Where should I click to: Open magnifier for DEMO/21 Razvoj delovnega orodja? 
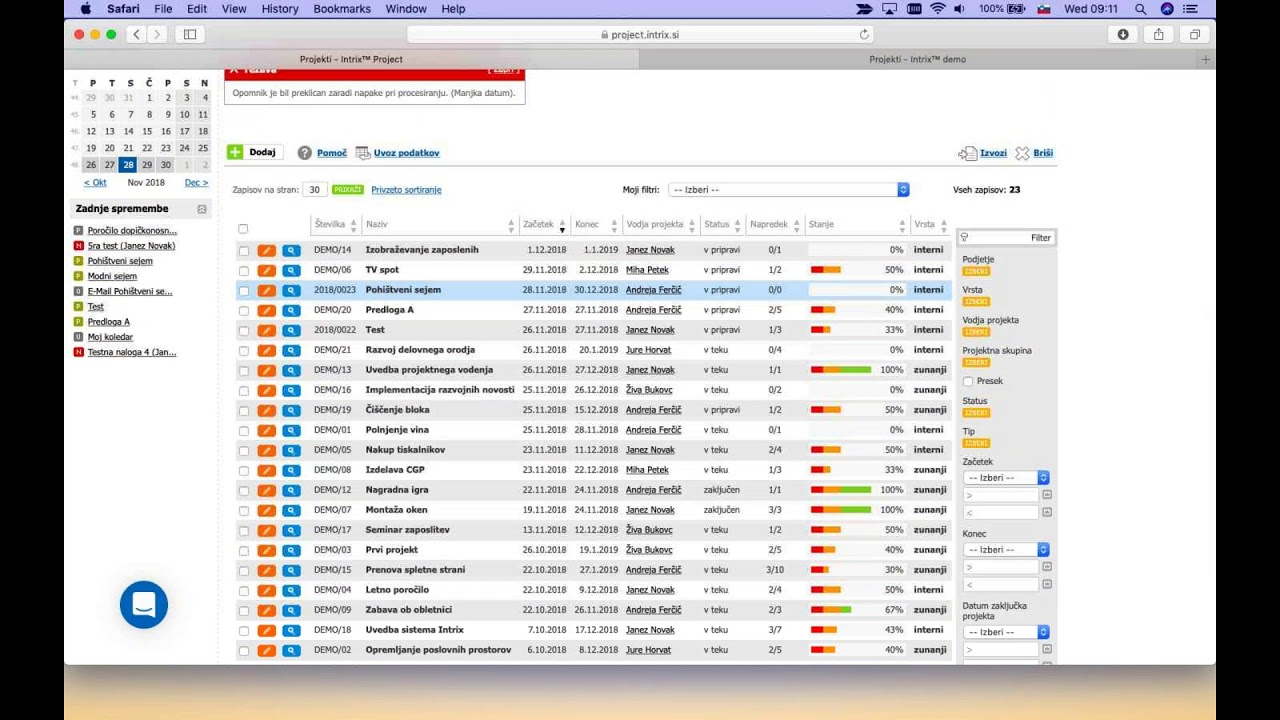tap(291, 350)
